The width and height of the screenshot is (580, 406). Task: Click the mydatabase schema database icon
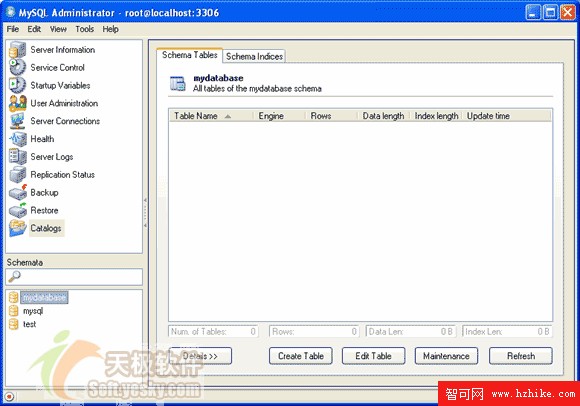14,297
